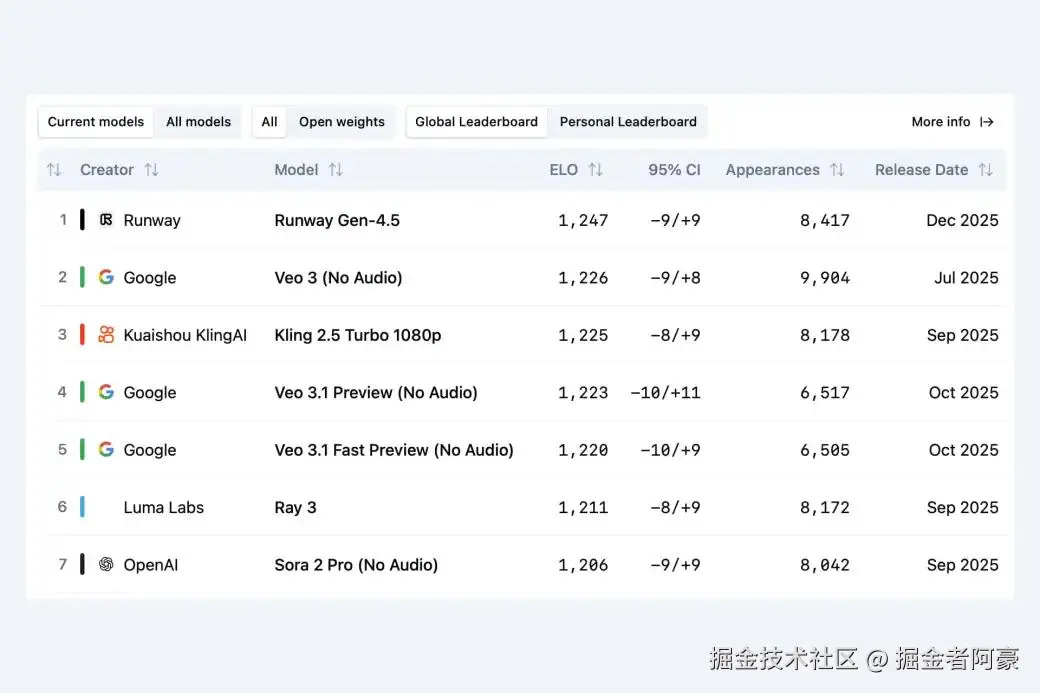The height and width of the screenshot is (693, 1040).
Task: Select the Luma Labs creator name
Action: (x=164, y=507)
